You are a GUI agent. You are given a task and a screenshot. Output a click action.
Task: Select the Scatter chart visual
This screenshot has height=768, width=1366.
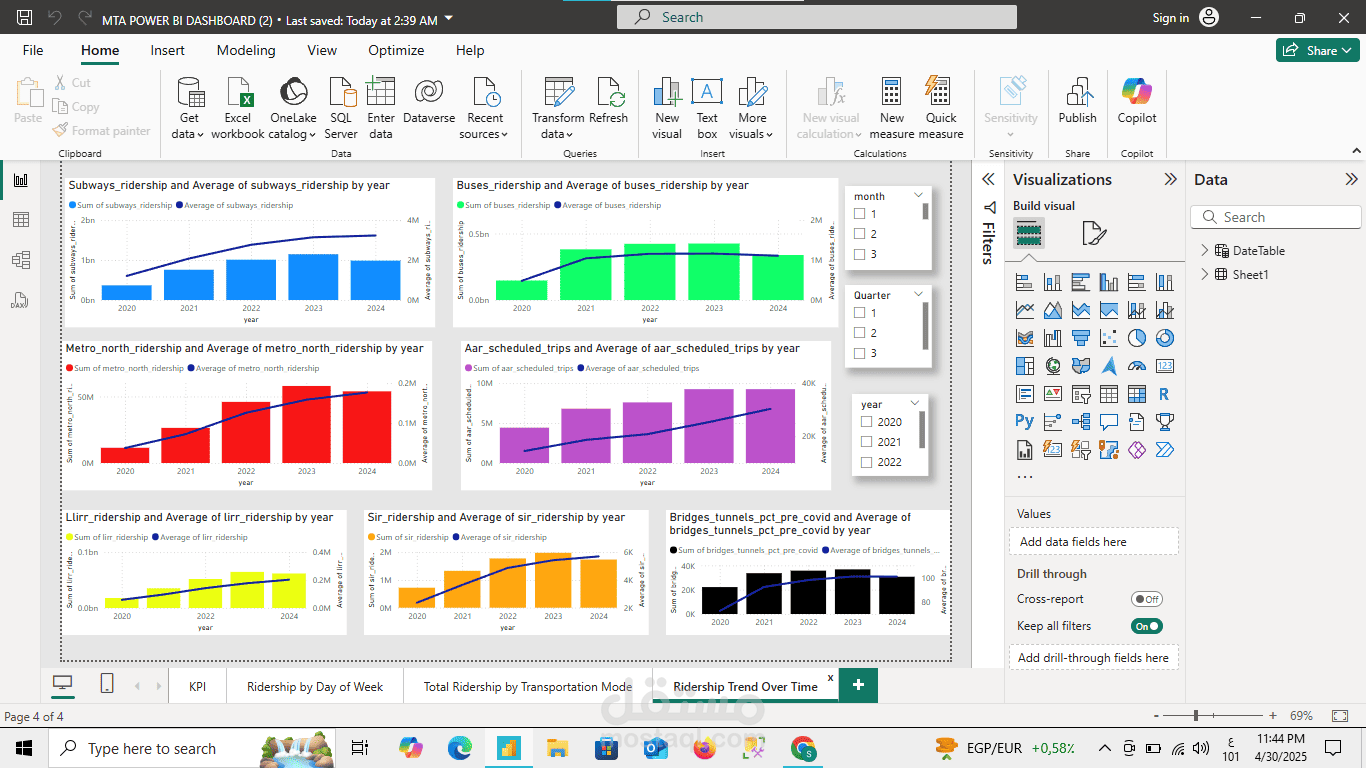pyautogui.click(x=1108, y=339)
